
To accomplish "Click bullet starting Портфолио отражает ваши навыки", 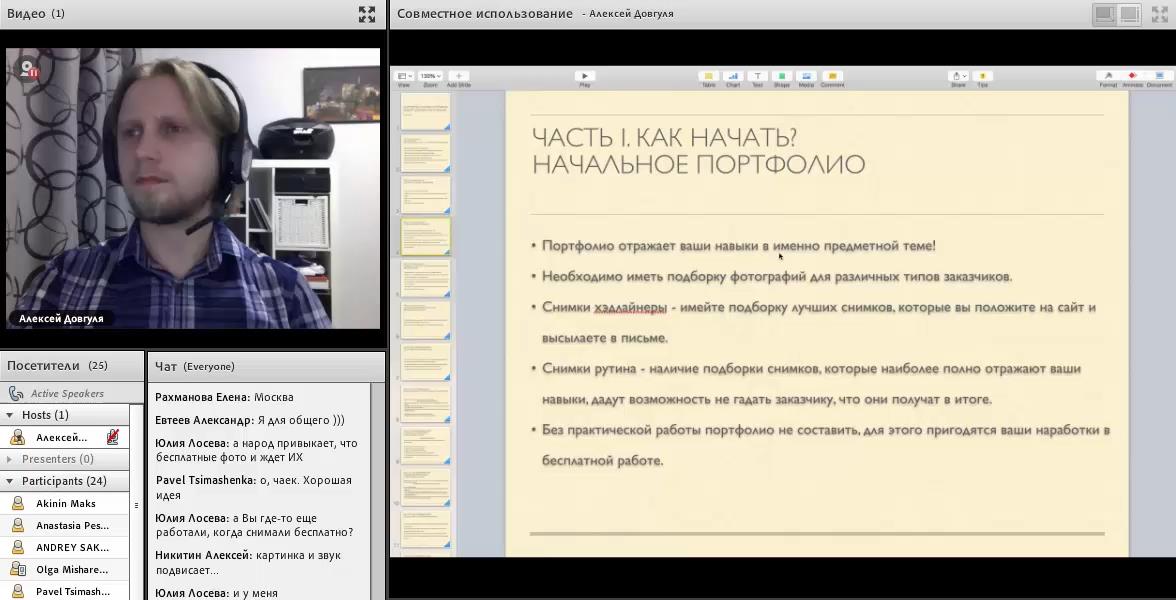I will (x=738, y=246).
